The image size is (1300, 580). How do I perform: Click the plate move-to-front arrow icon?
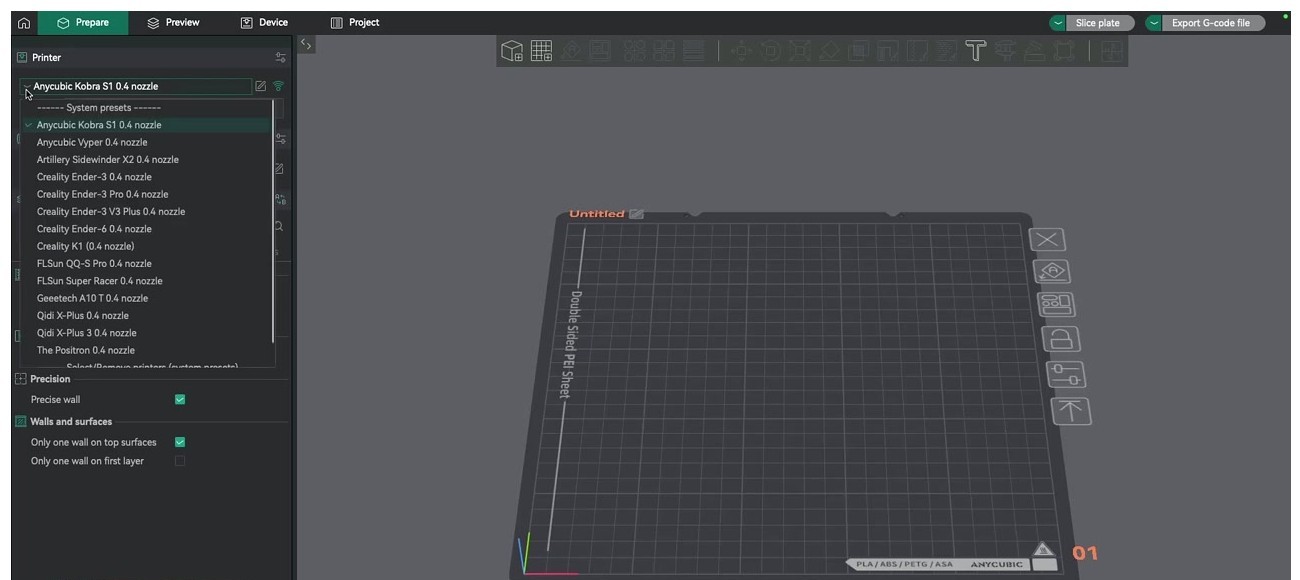point(1071,411)
